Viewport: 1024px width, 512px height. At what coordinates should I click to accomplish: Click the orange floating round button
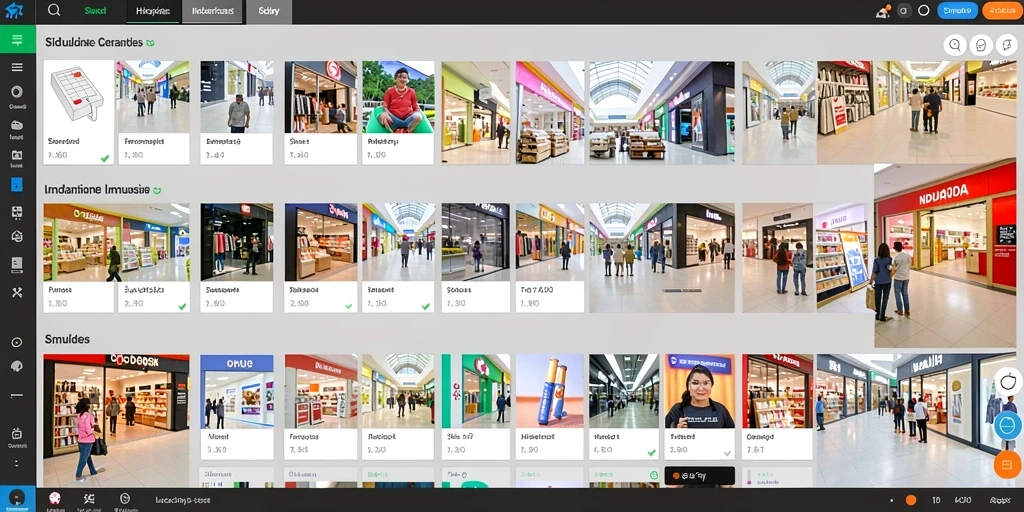tap(1007, 464)
